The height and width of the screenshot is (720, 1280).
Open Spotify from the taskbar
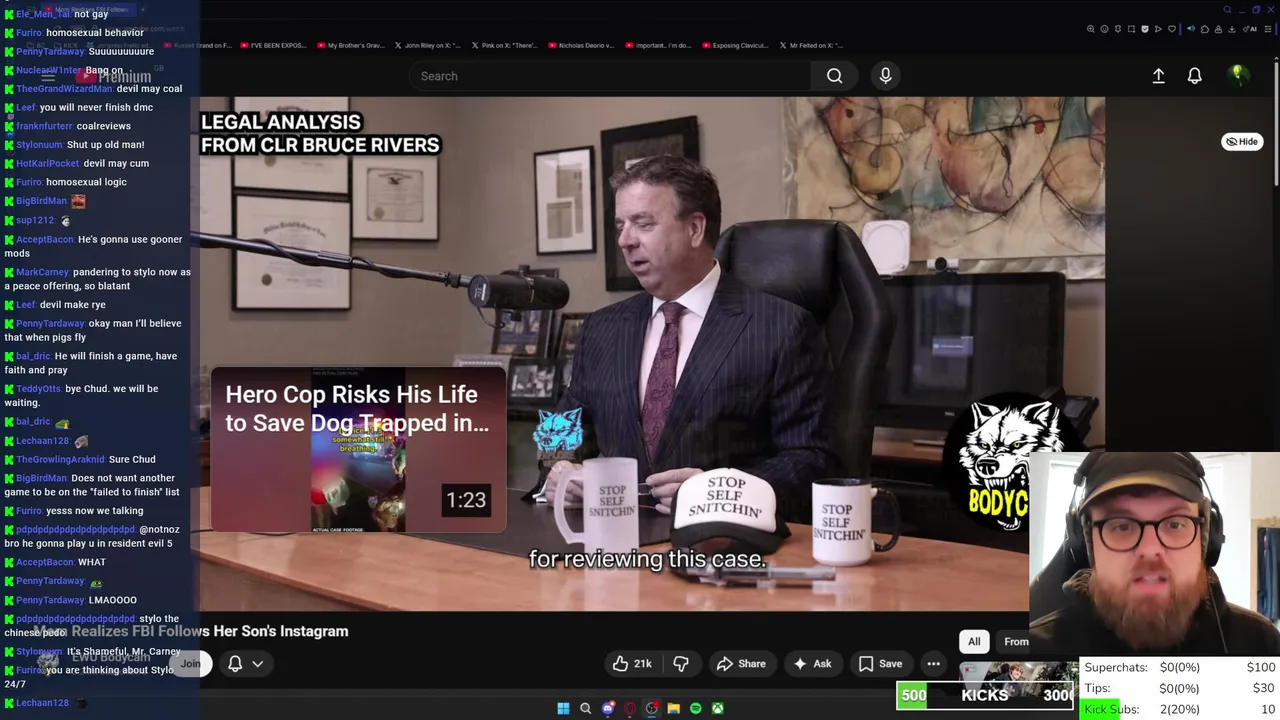[x=696, y=708]
